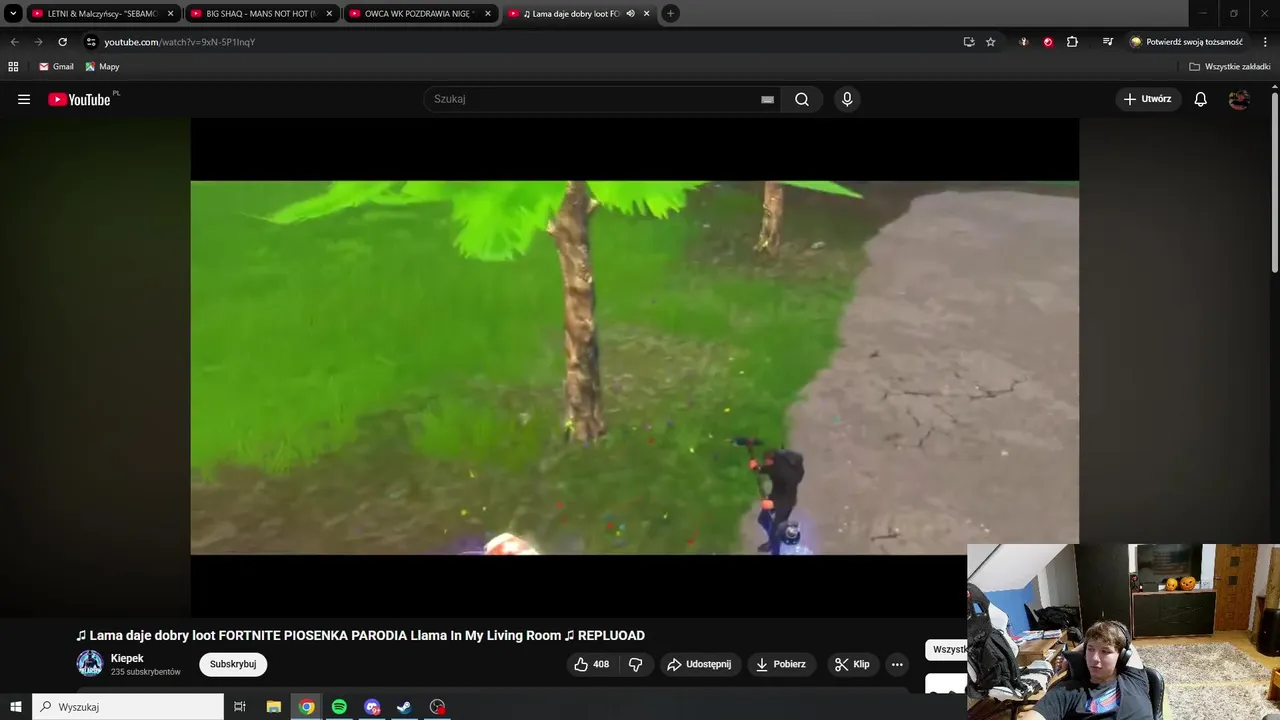
Task: Close the LETNI & Malczyńscy tab
Action: [x=171, y=14]
